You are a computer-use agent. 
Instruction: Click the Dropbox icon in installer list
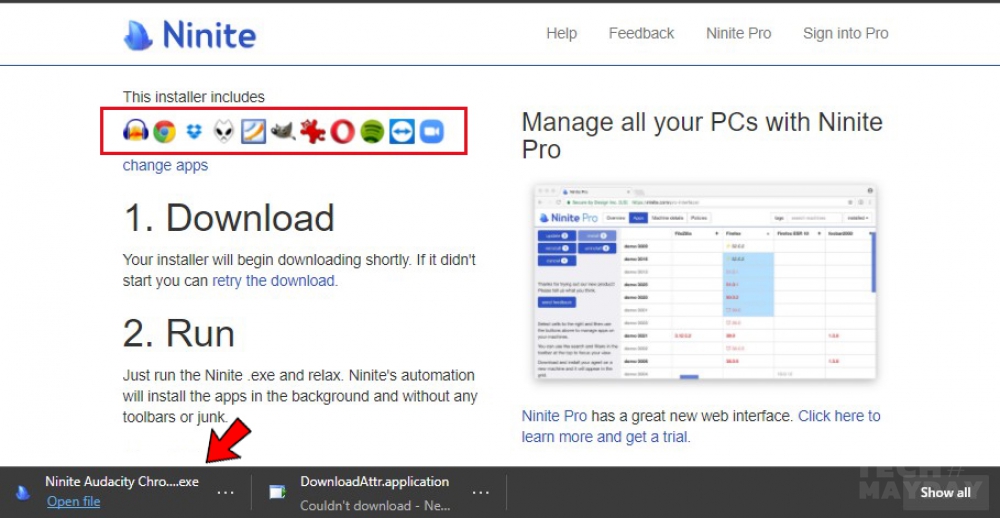point(194,131)
